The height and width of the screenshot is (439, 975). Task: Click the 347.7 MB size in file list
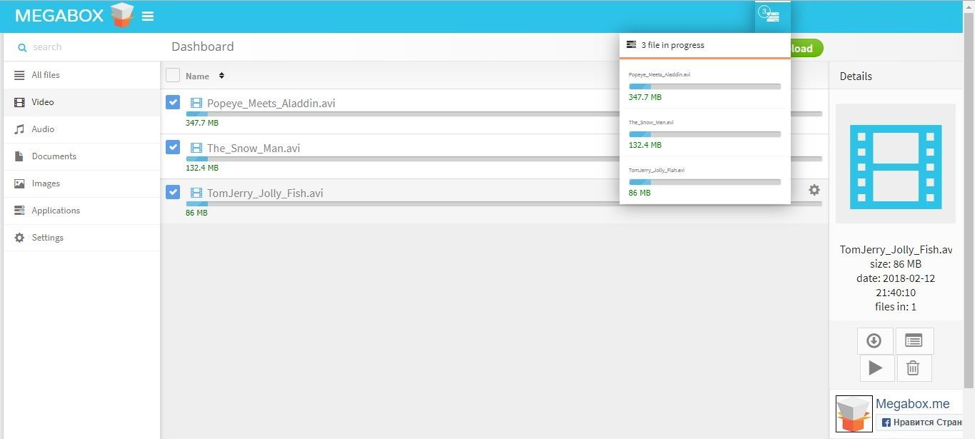click(202, 123)
